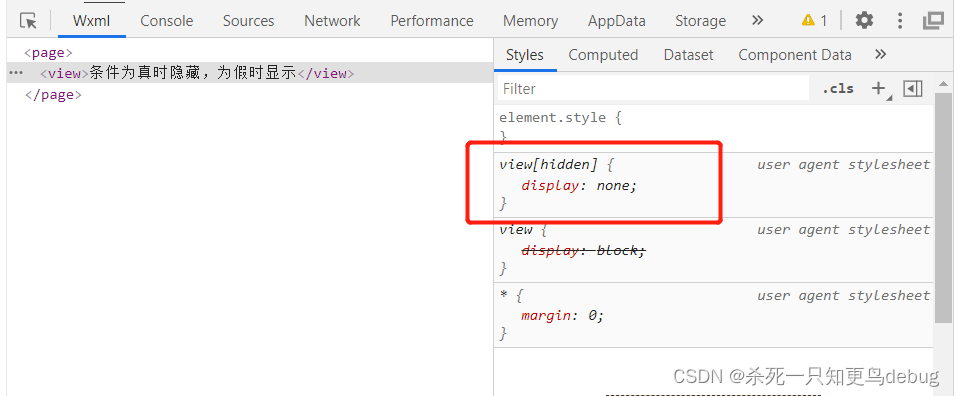Switch to the Wxml tab
954x396 pixels.
coord(91,21)
